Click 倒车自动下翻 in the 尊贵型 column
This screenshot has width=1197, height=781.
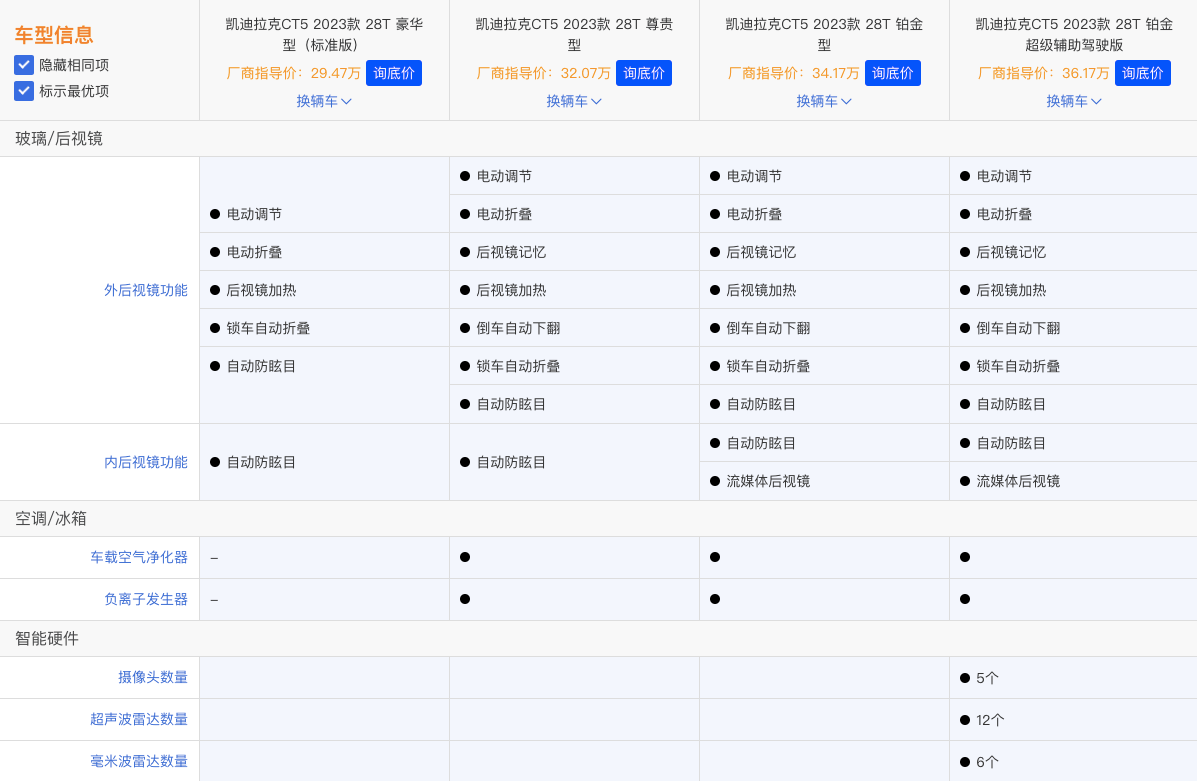[518, 328]
